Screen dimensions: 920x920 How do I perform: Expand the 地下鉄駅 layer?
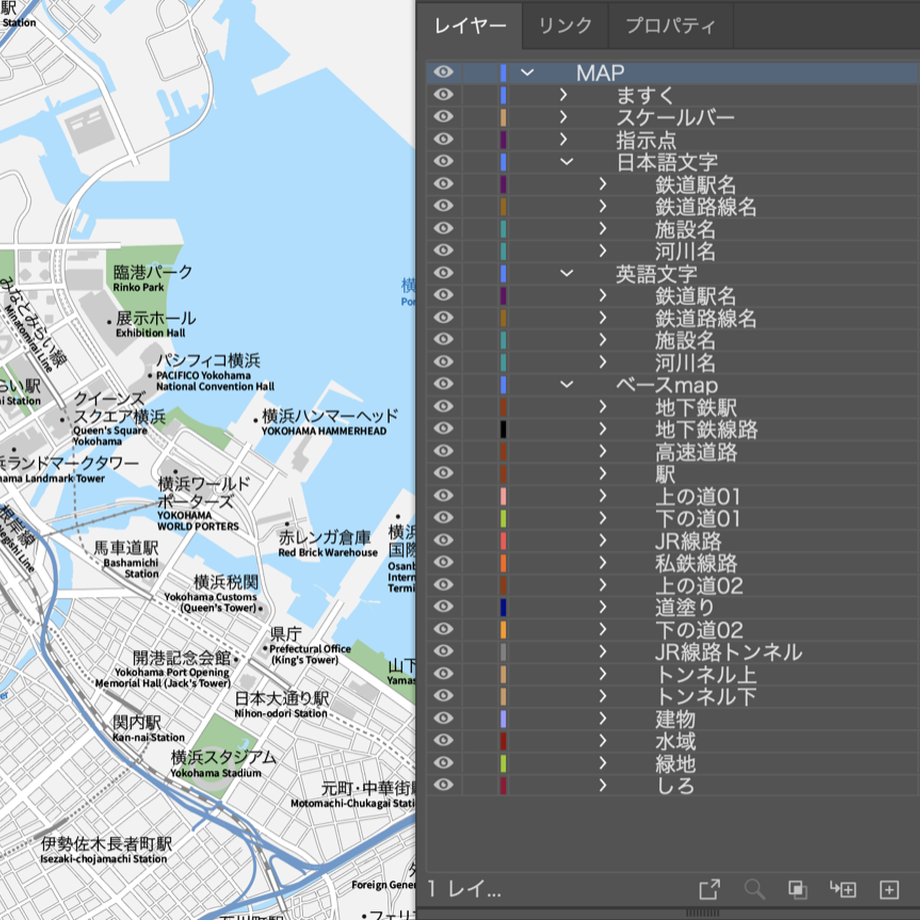(x=603, y=407)
